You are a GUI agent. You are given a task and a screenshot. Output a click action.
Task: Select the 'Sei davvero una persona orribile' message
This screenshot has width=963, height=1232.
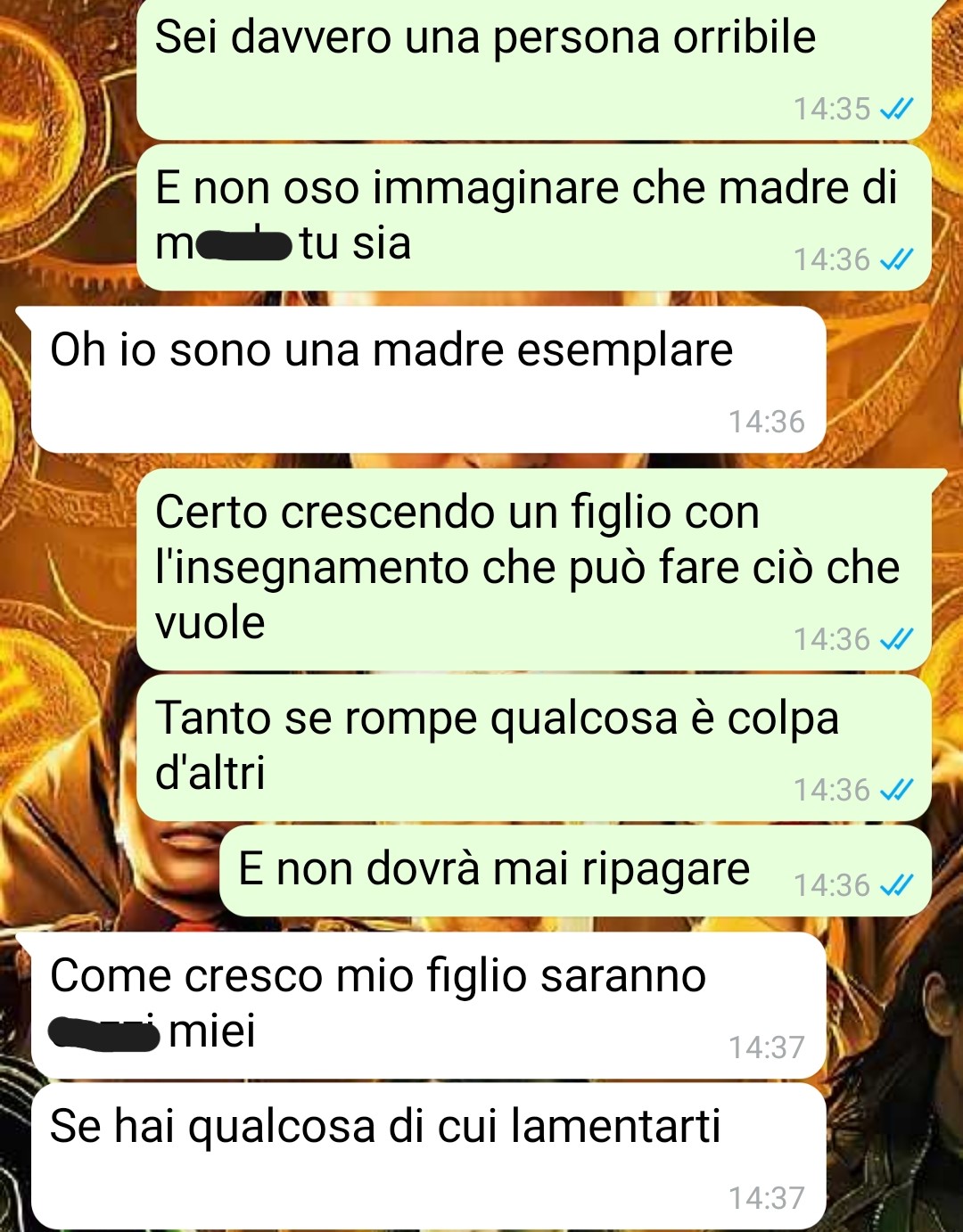point(535,70)
